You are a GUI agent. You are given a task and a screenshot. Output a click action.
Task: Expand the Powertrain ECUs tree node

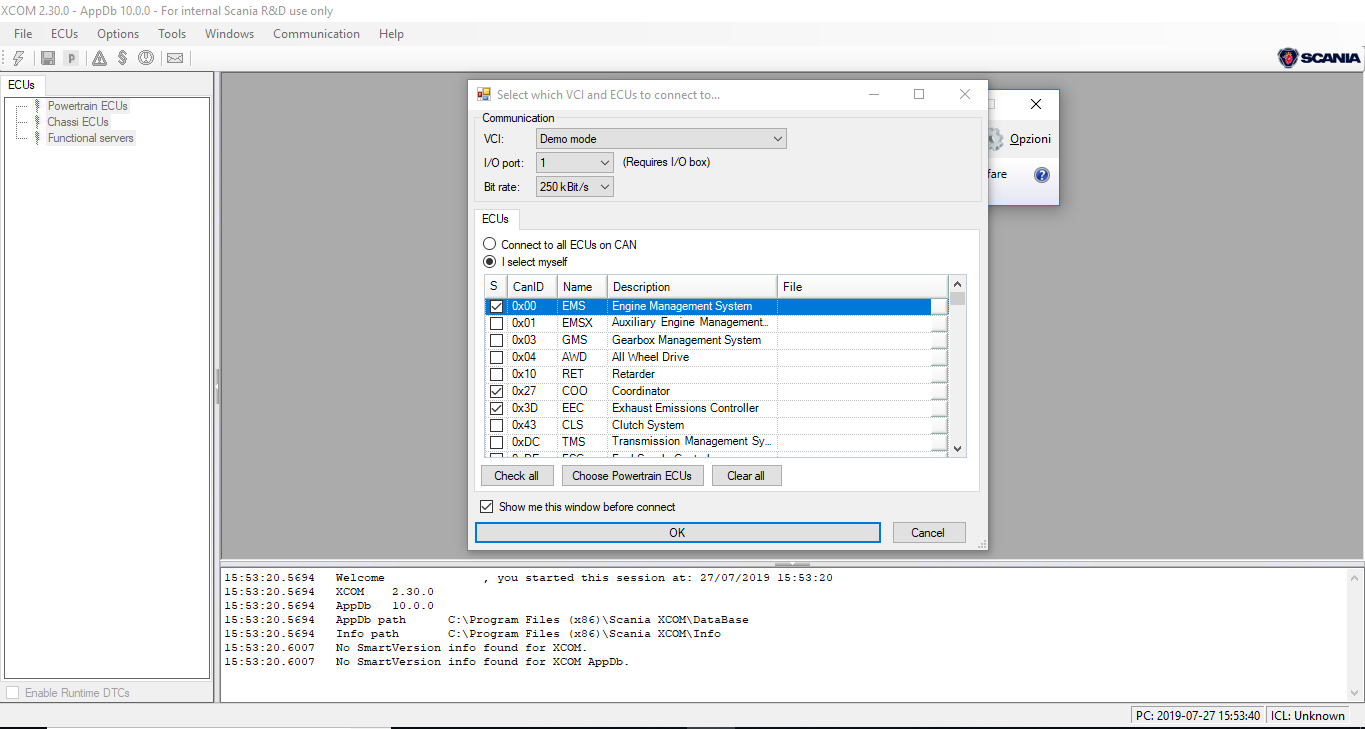tap(87, 106)
